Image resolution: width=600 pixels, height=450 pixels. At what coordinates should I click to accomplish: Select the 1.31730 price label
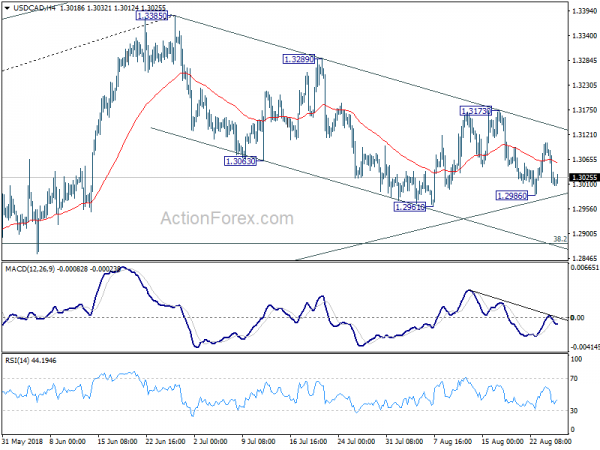pos(475,111)
